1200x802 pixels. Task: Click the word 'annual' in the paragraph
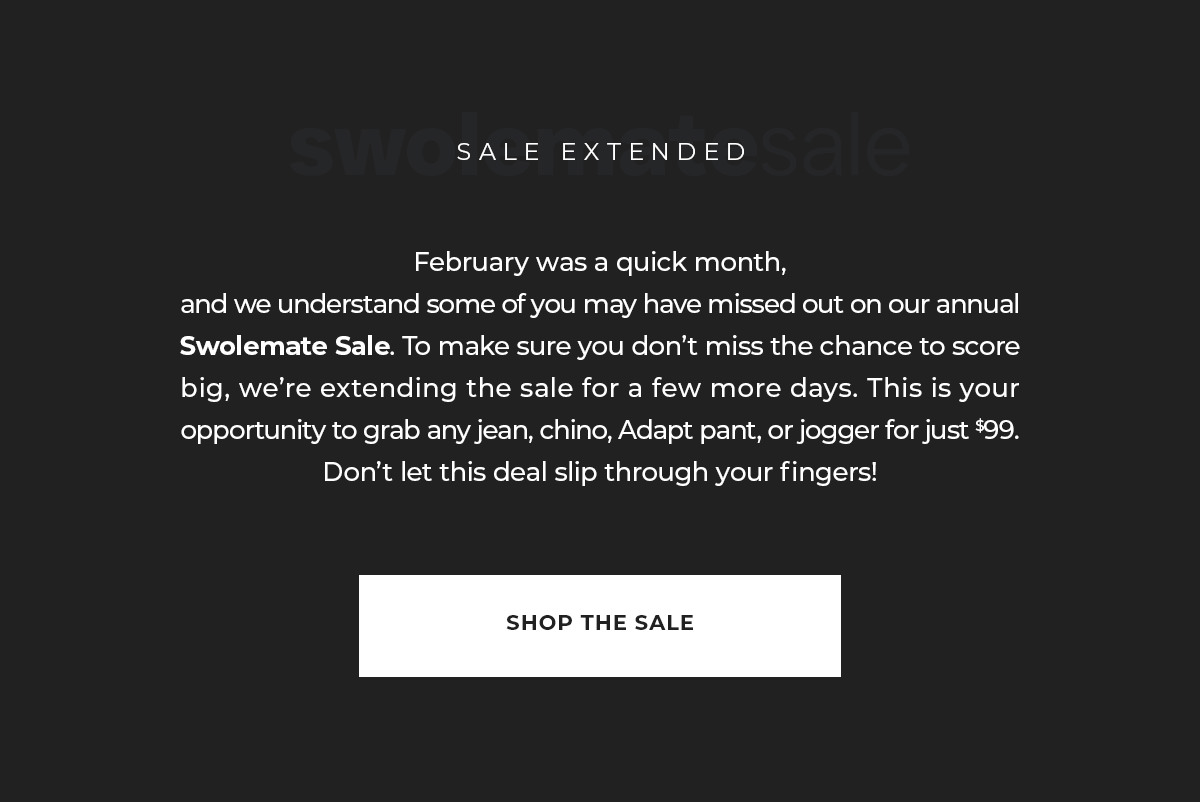pyautogui.click(x=977, y=304)
